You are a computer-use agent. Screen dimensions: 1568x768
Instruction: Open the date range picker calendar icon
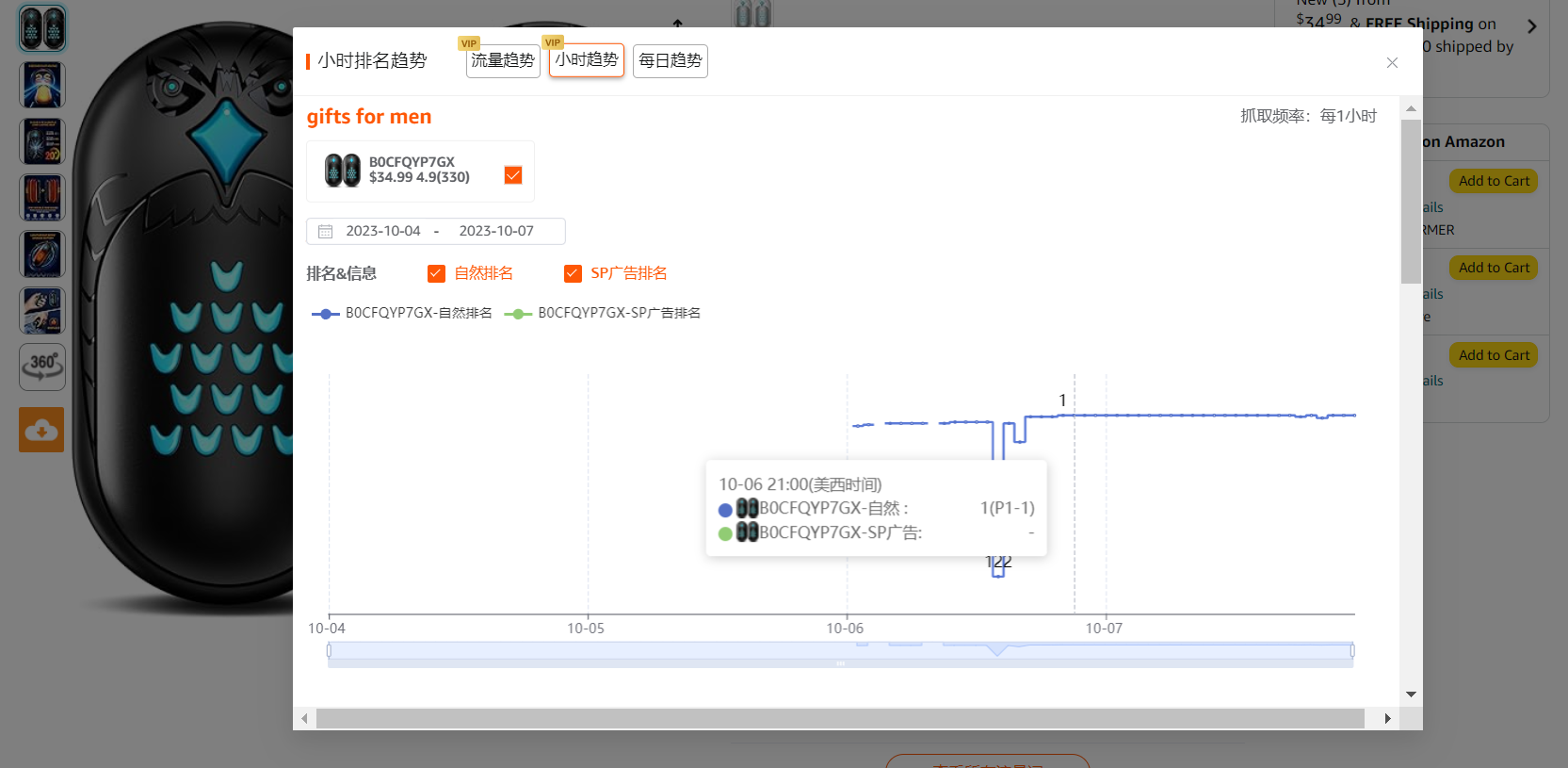tap(326, 231)
